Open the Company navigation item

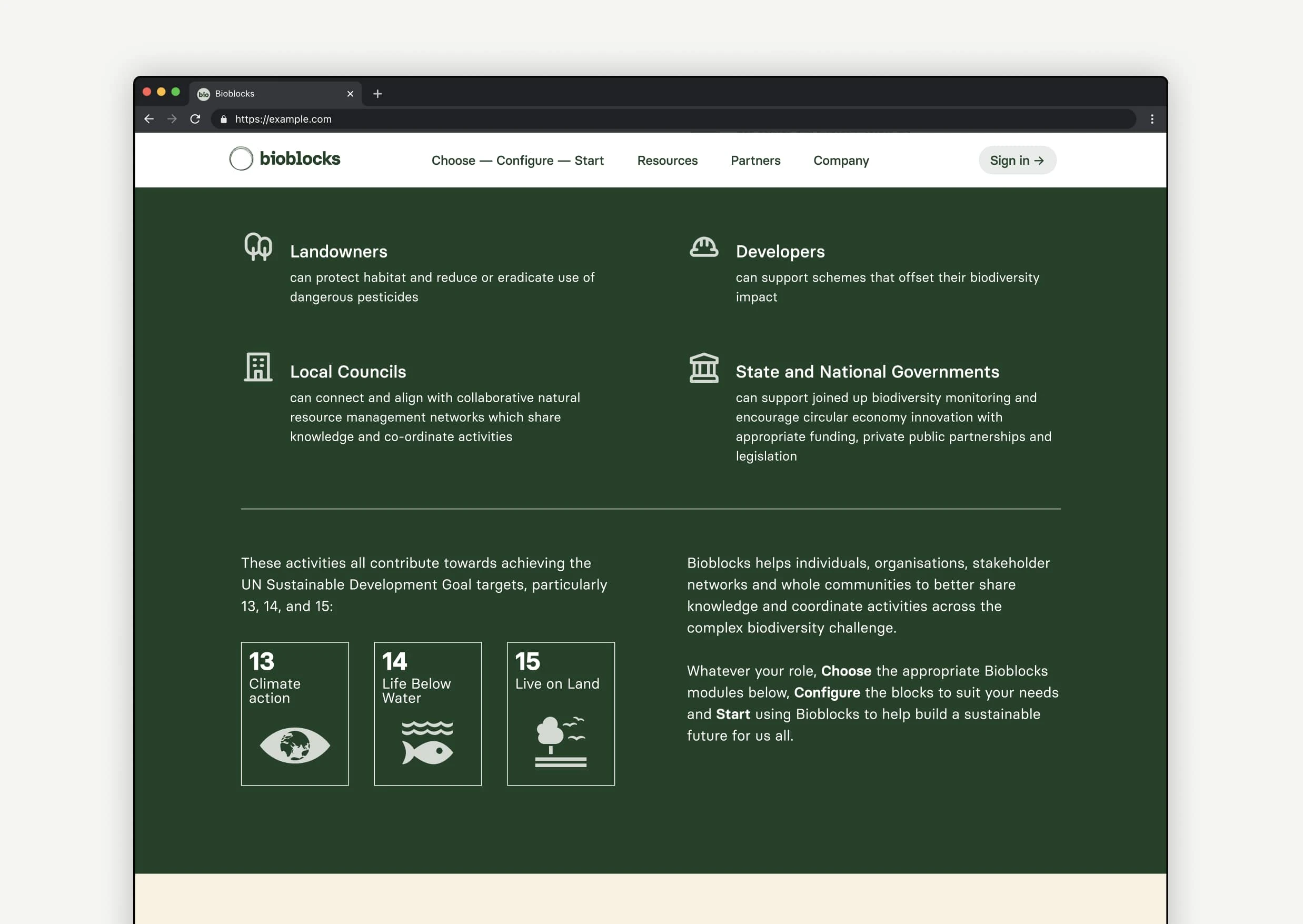[840, 161]
